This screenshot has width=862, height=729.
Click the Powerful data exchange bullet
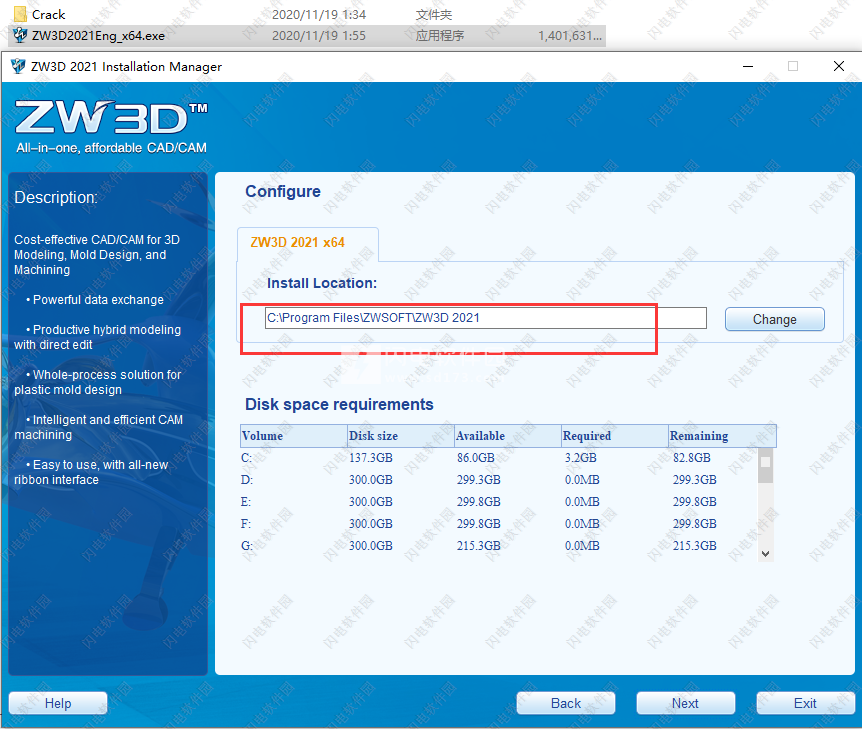[95, 300]
